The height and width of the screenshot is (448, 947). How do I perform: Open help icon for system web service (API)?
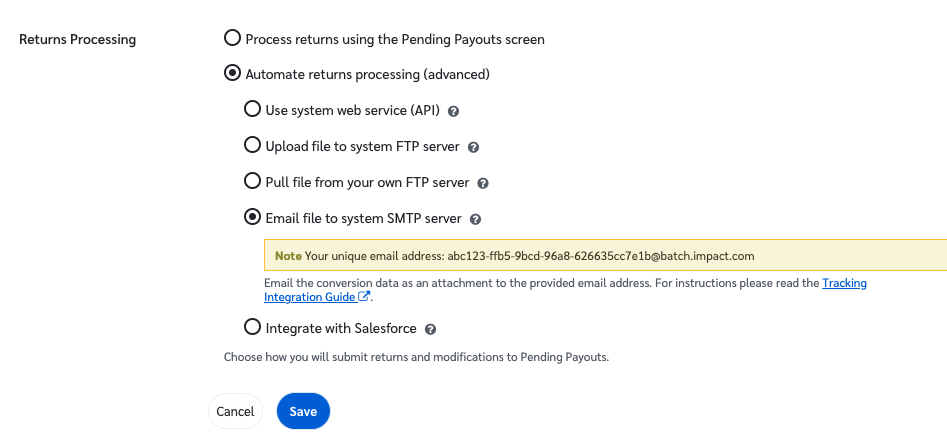coord(453,111)
